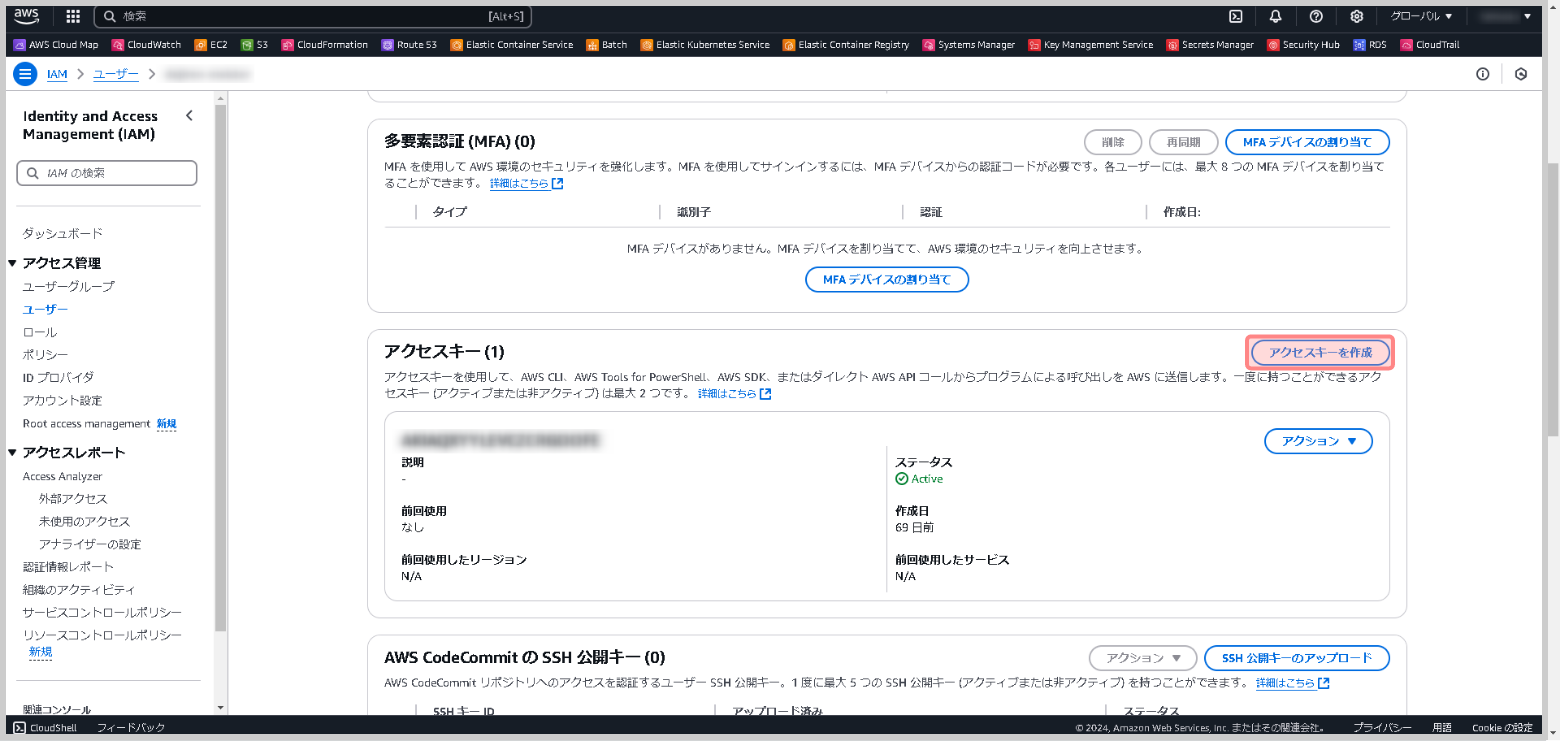Screen dimensions: 1560x741
Task: Open Cookie の設定 in the footer
Action: 1502,728
